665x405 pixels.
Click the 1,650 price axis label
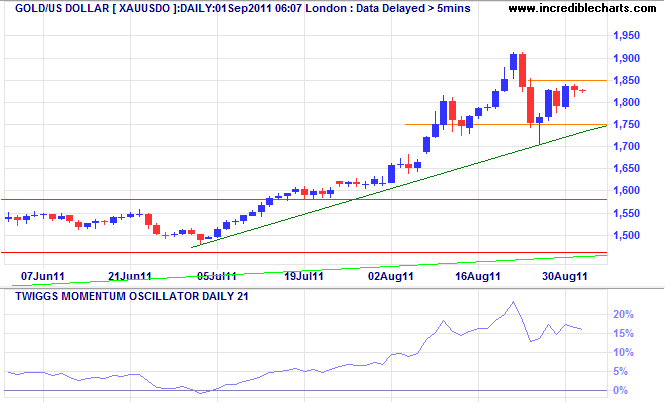click(x=626, y=168)
